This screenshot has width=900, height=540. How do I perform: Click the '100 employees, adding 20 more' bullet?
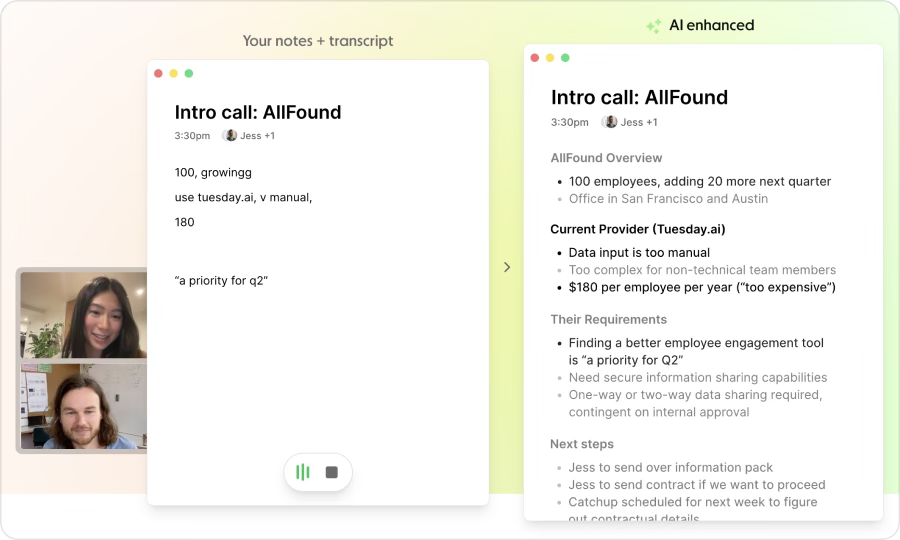[700, 181]
